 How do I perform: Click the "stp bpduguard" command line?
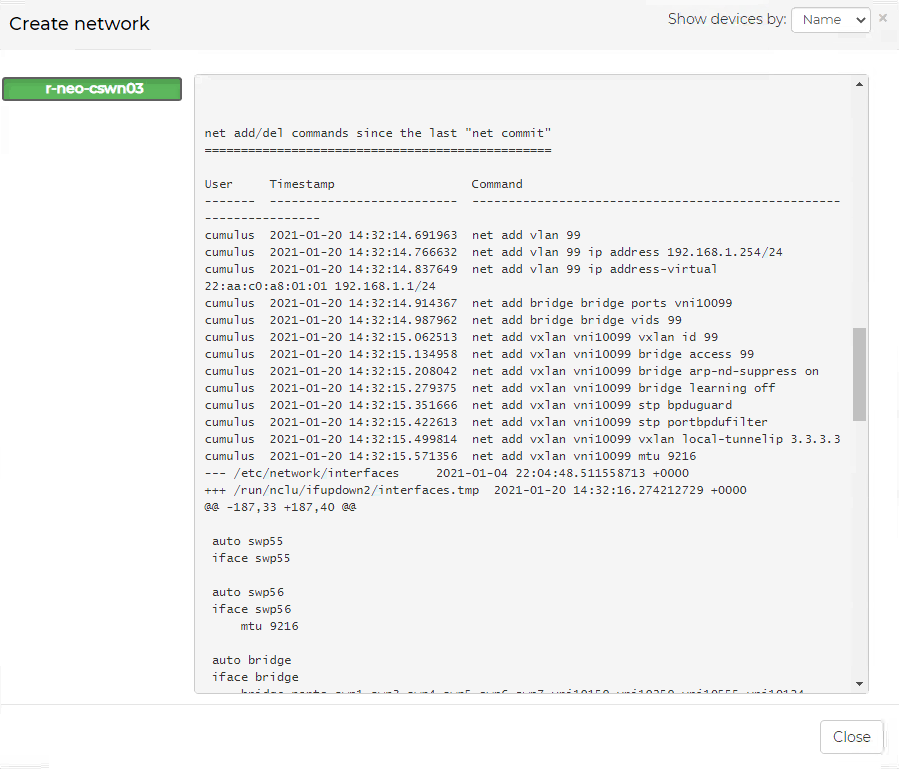click(x=601, y=405)
